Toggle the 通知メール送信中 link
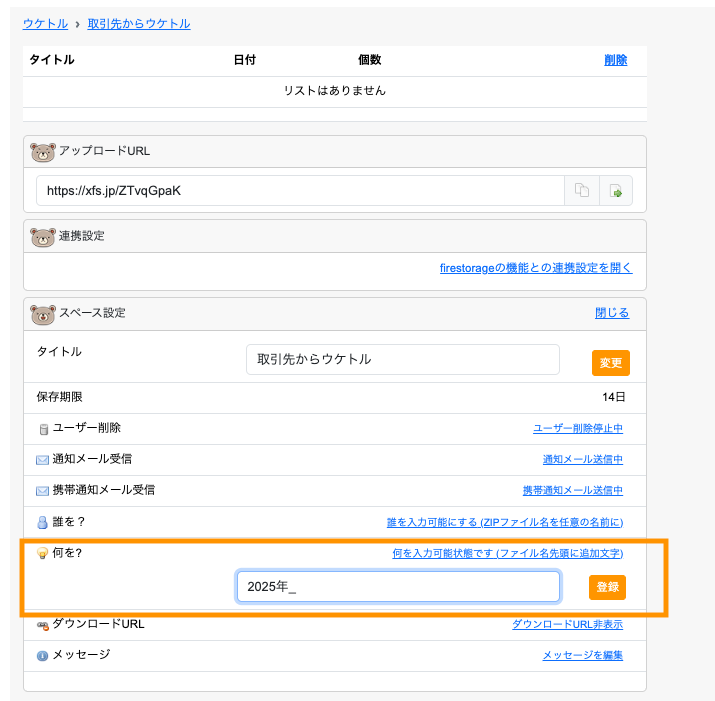This screenshot has height=701, width=715. pyautogui.click(x=582, y=460)
